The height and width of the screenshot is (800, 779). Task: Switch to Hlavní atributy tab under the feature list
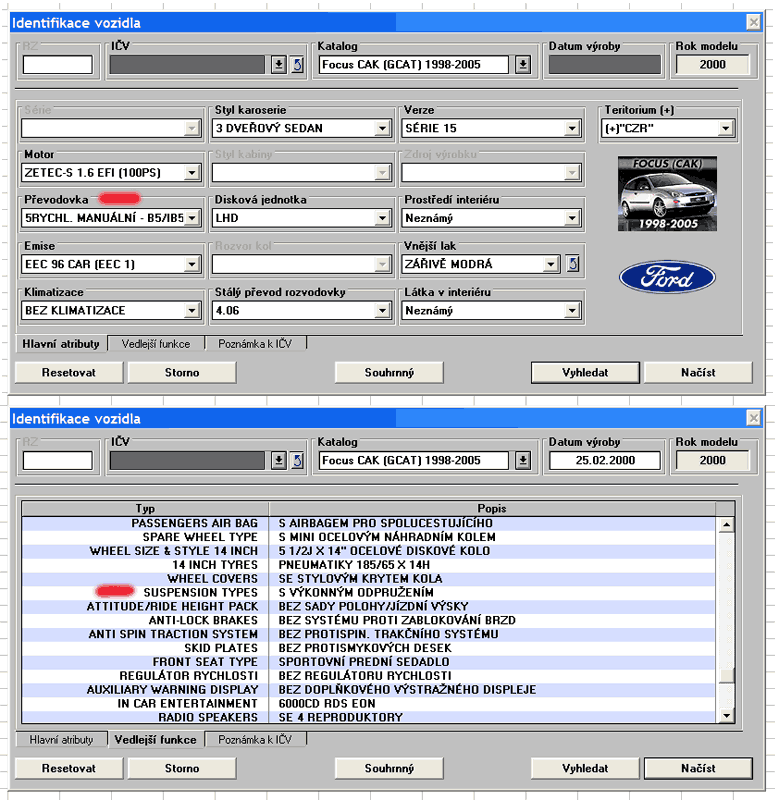[60, 740]
